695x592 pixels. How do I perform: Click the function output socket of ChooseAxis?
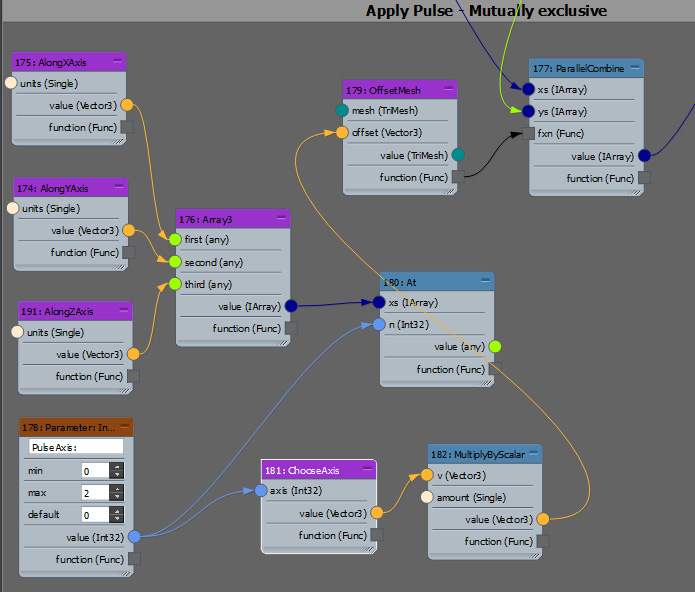[377, 534]
